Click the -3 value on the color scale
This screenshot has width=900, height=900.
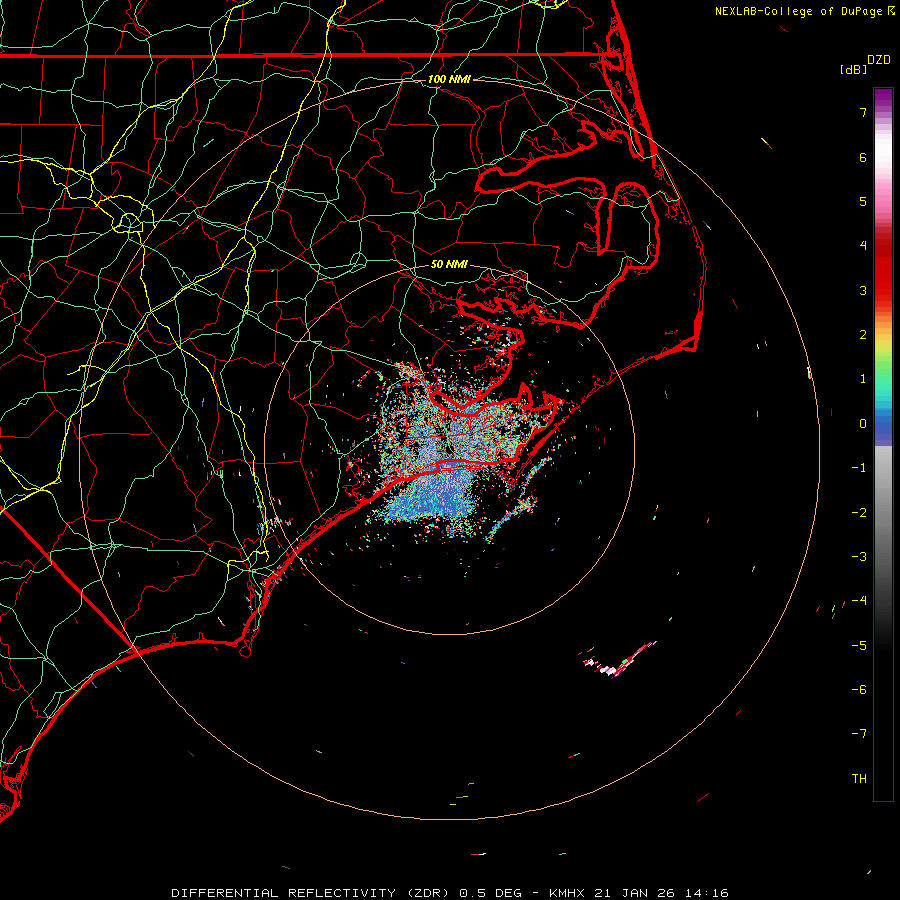coord(859,557)
